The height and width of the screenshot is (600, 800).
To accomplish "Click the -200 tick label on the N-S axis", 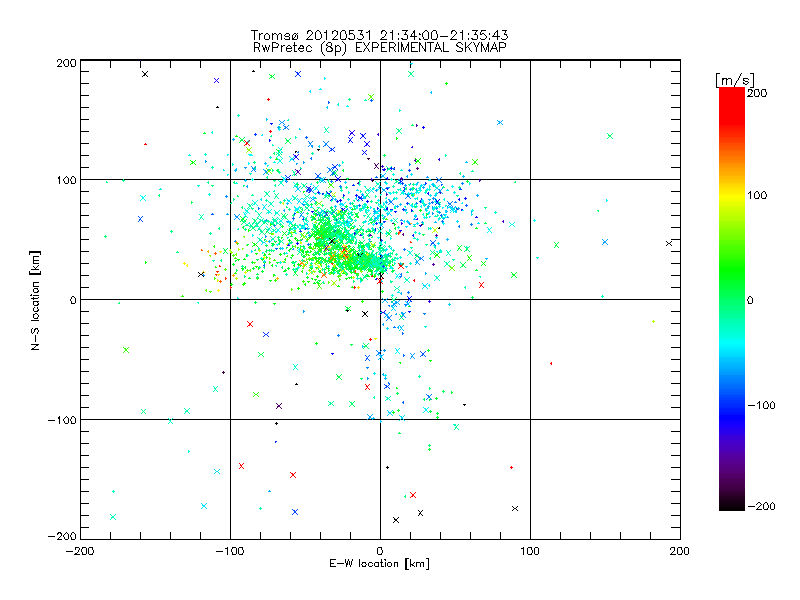I will tap(62, 536).
